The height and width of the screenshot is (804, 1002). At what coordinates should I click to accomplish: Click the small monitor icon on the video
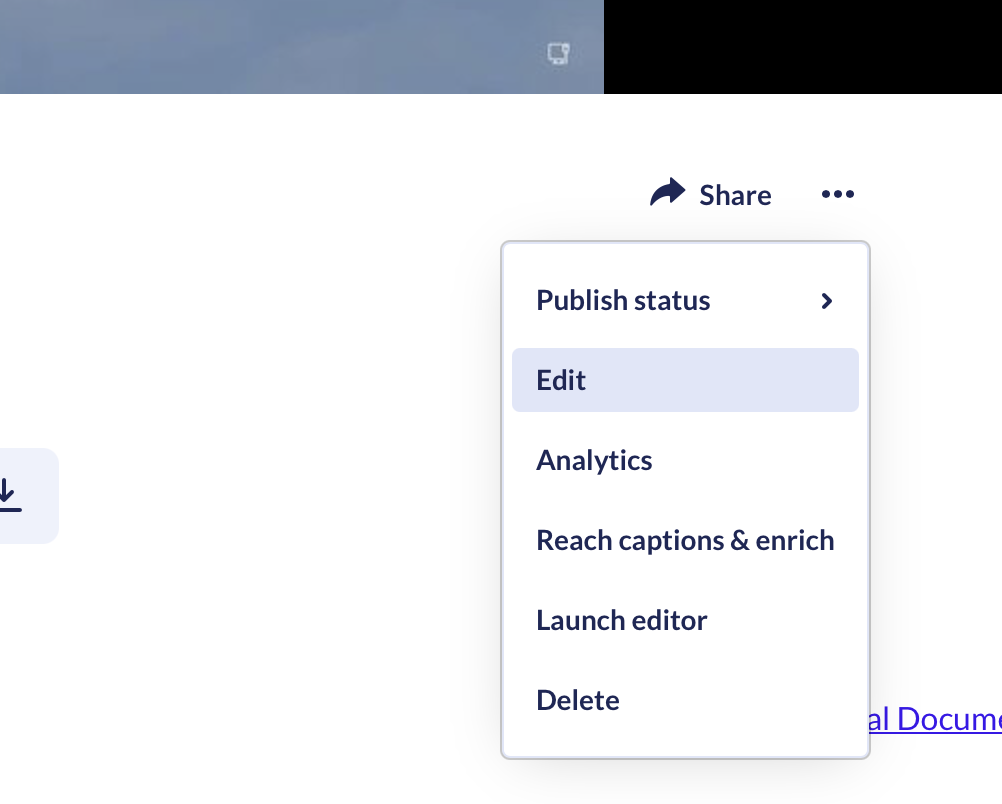pyautogui.click(x=559, y=53)
